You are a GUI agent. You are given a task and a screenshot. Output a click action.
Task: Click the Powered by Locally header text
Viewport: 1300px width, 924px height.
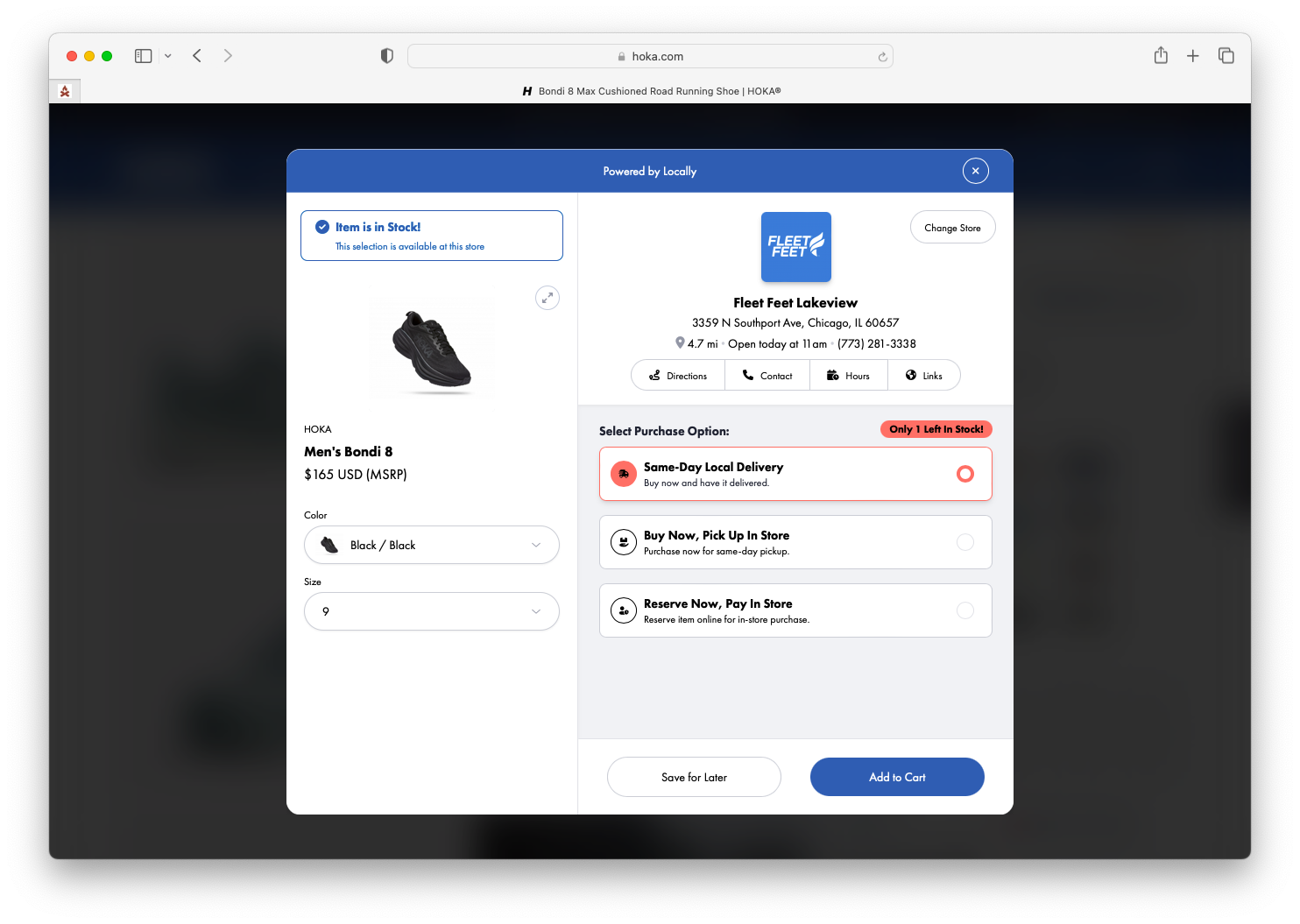[650, 172]
